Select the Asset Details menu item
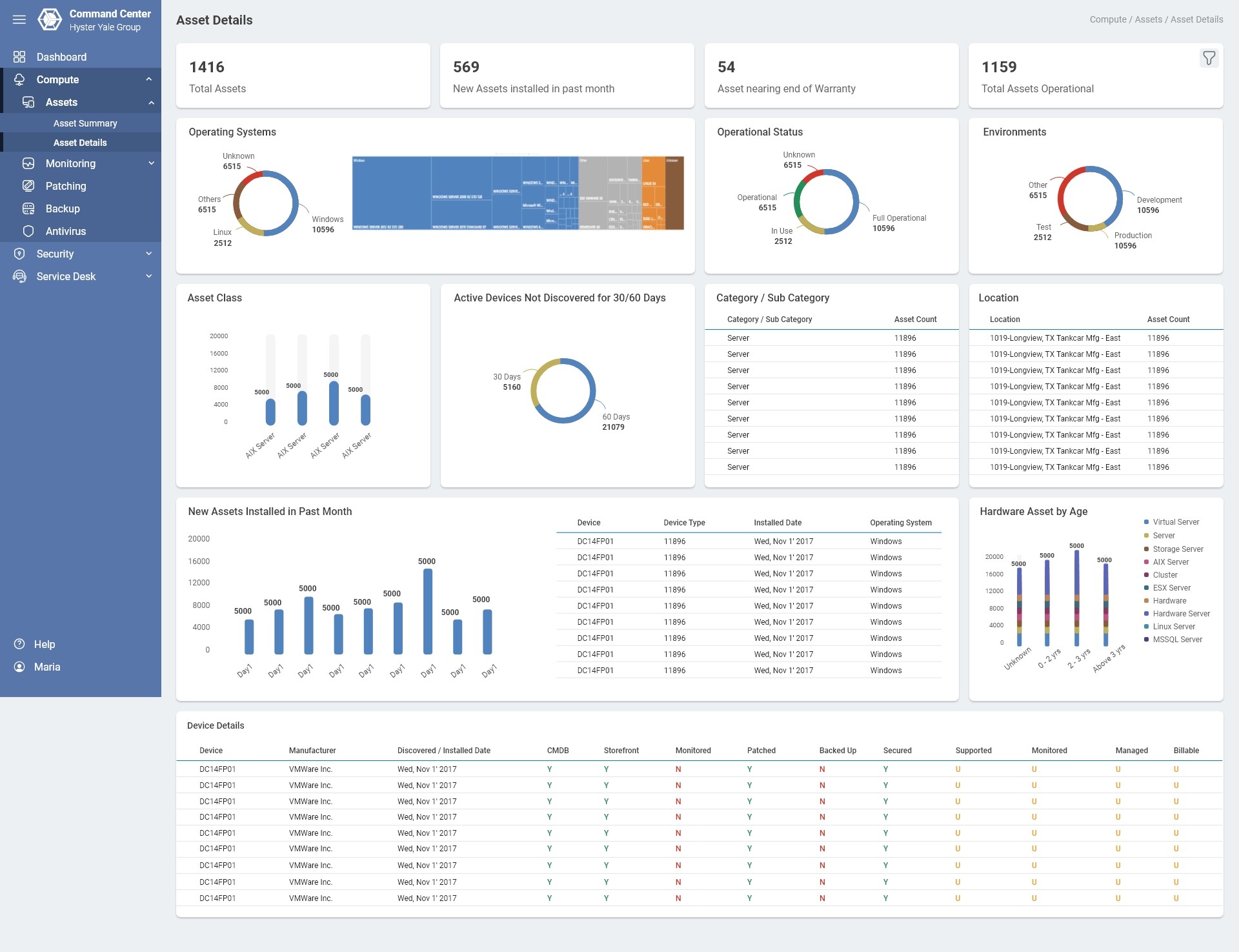The width and height of the screenshot is (1239, 952). (80, 143)
